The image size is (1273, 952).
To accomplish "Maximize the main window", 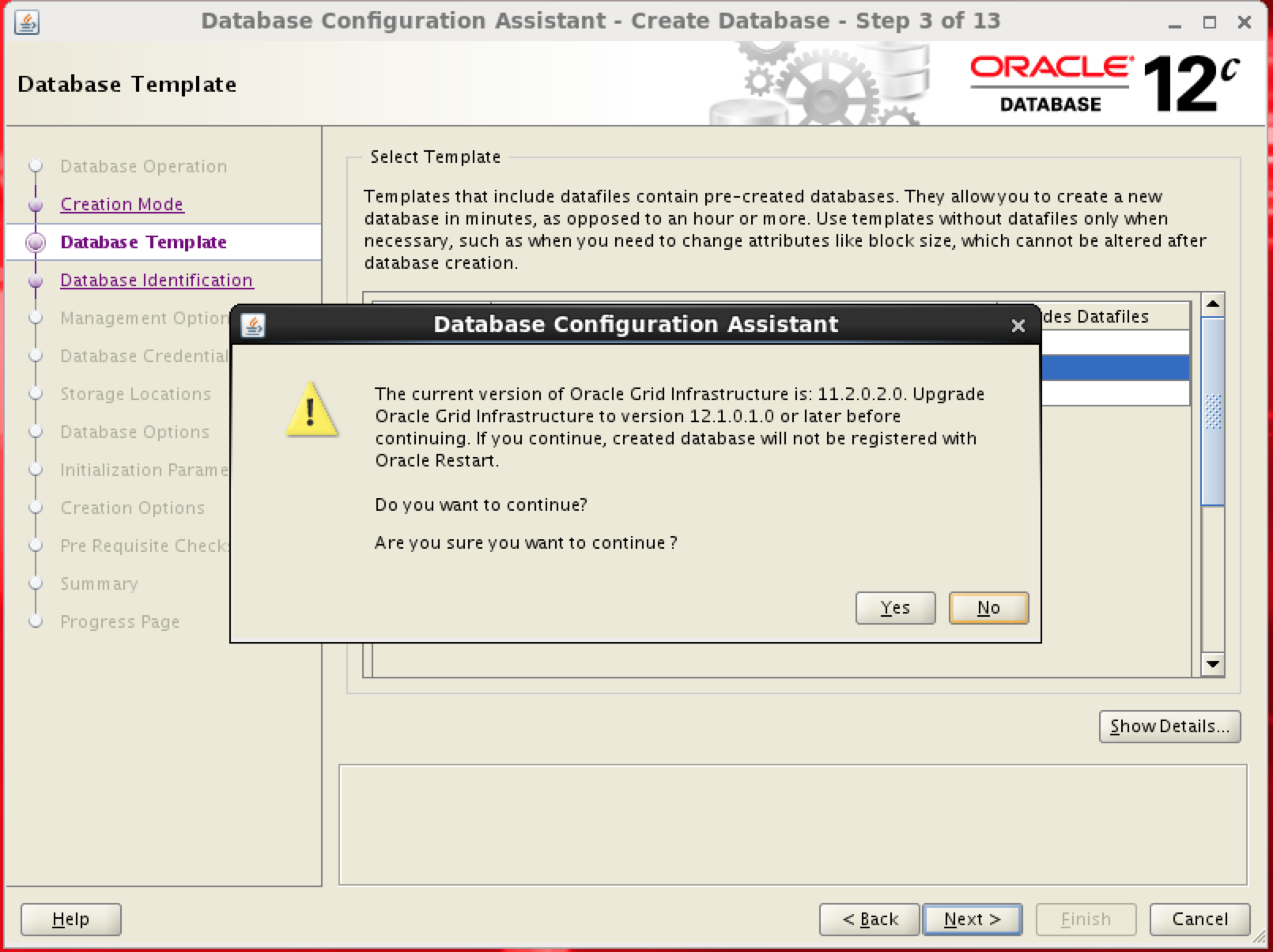I will coord(1210,23).
